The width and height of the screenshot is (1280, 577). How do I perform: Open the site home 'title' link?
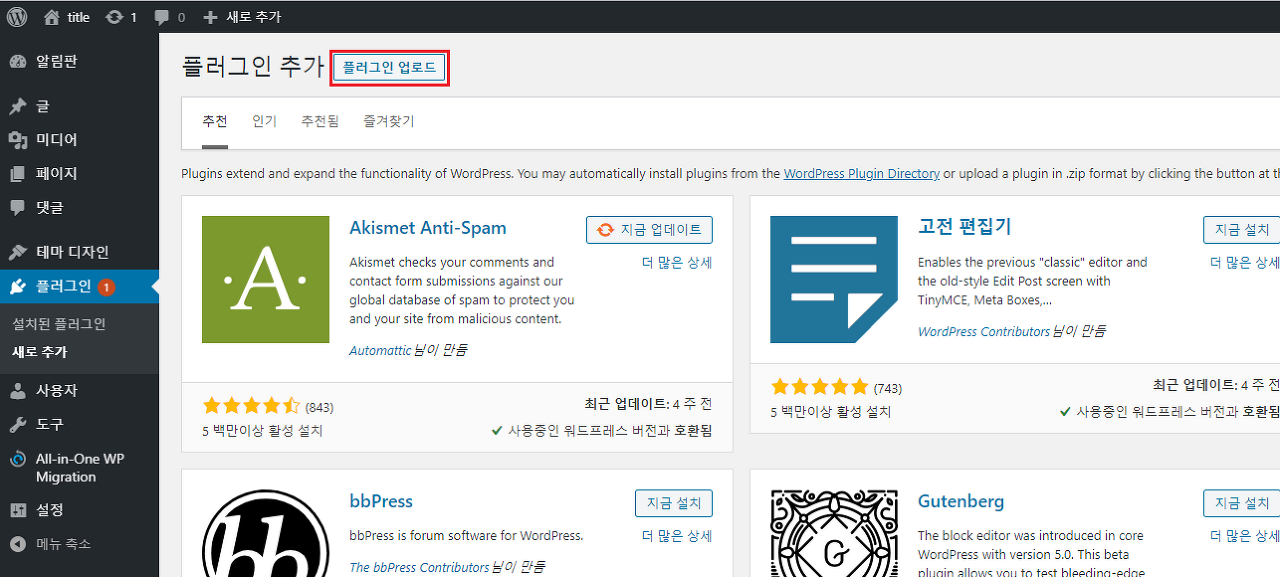pos(67,17)
